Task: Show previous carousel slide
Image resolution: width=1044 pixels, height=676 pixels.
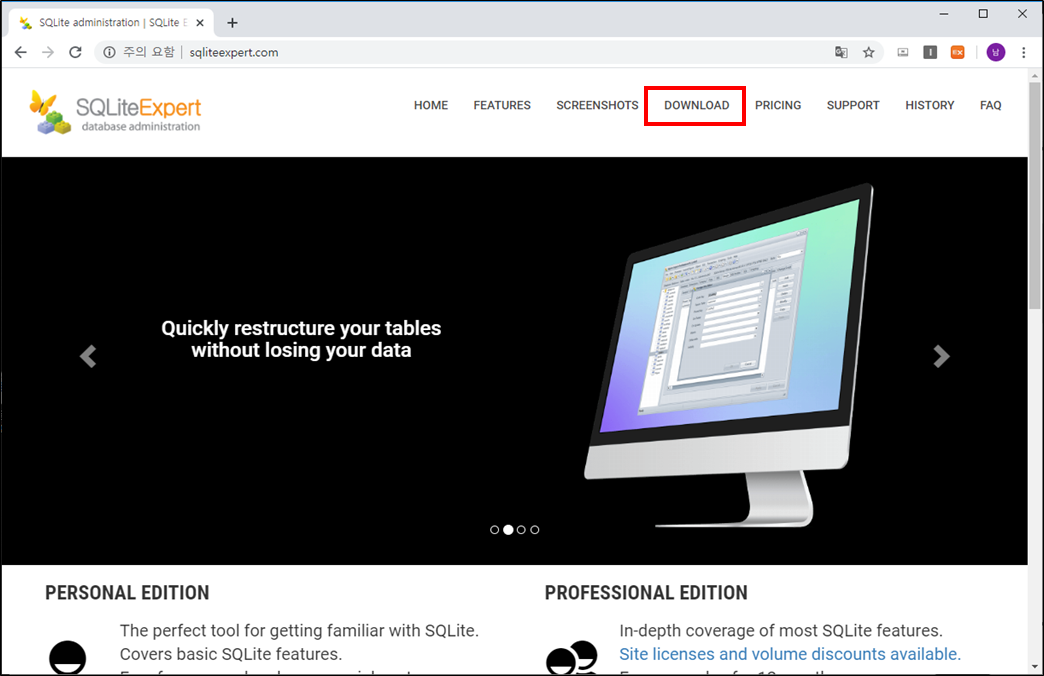Action: coord(88,356)
